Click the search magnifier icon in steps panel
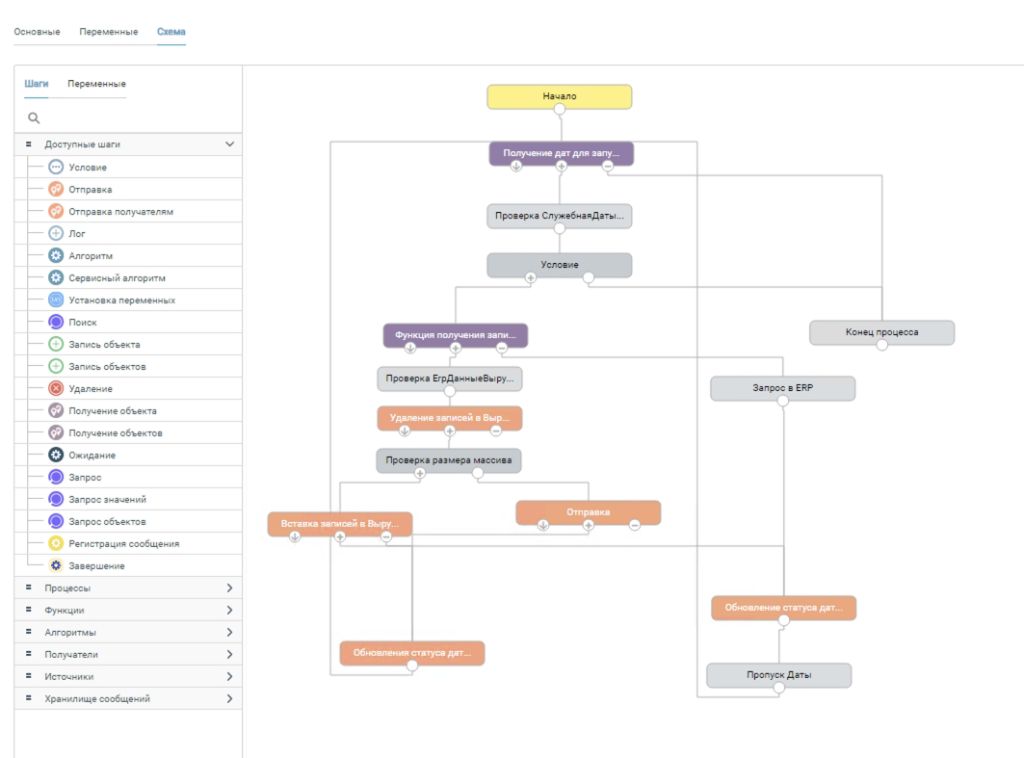This screenshot has height=758, width=1024. 33,118
